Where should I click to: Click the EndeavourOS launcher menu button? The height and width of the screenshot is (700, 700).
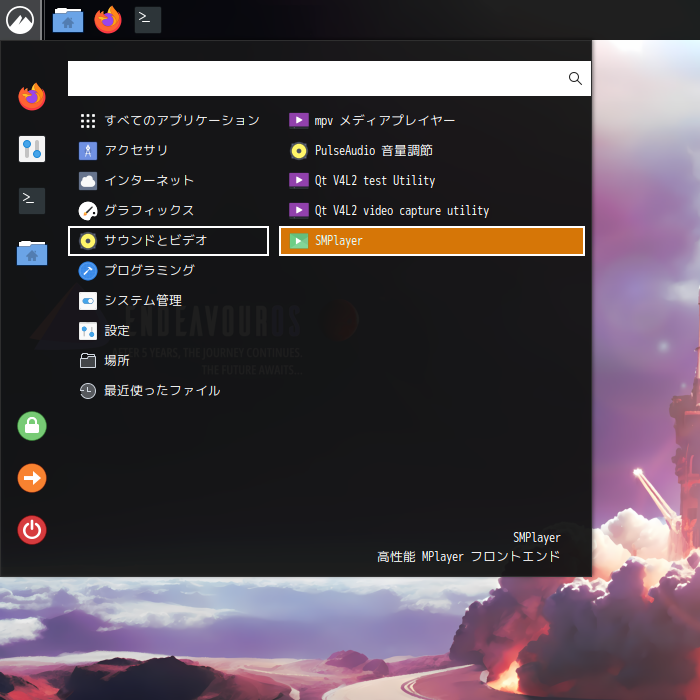click(x=20, y=20)
